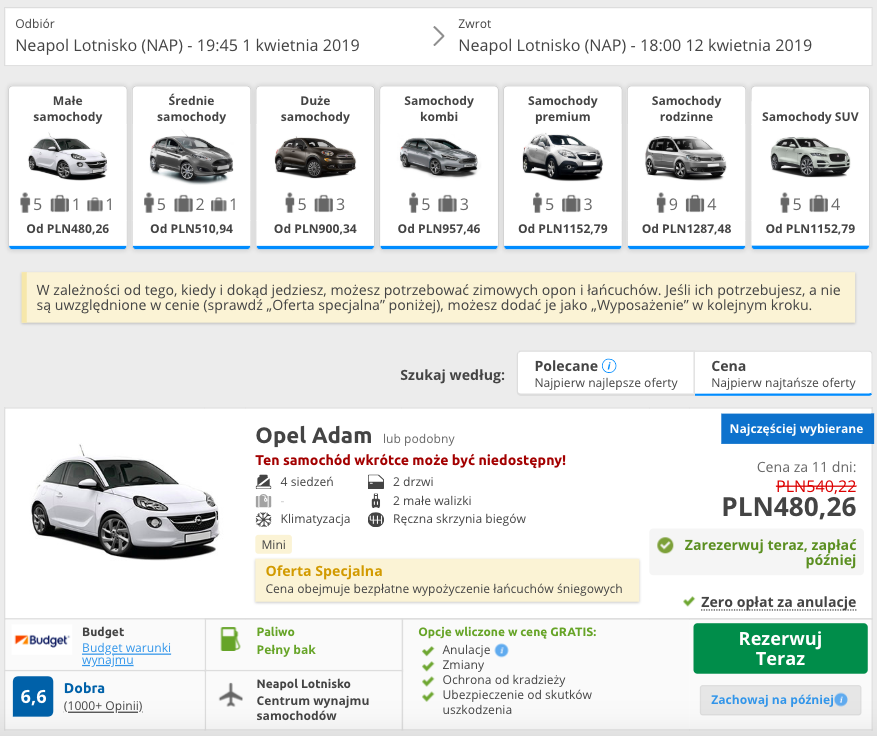Image resolution: width=877 pixels, height=736 pixels.
Task: Open the Budget warunki wynajmu link
Action: (126, 650)
